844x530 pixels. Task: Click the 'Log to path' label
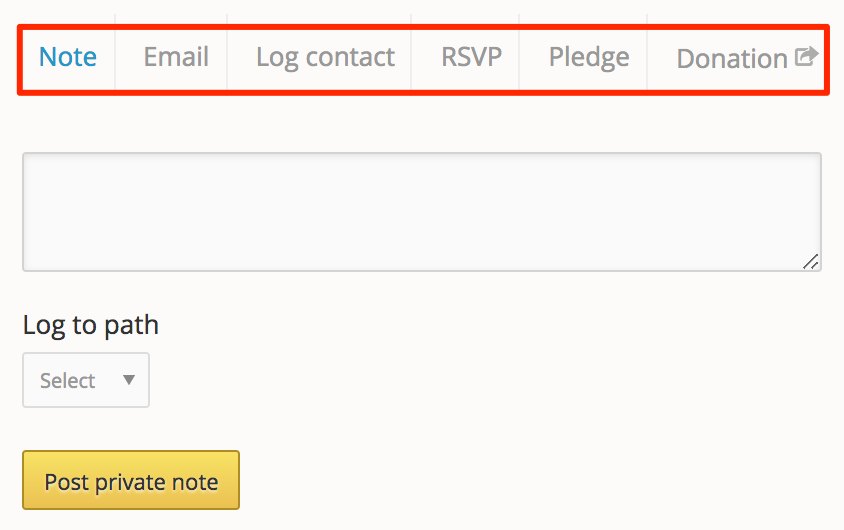91,325
